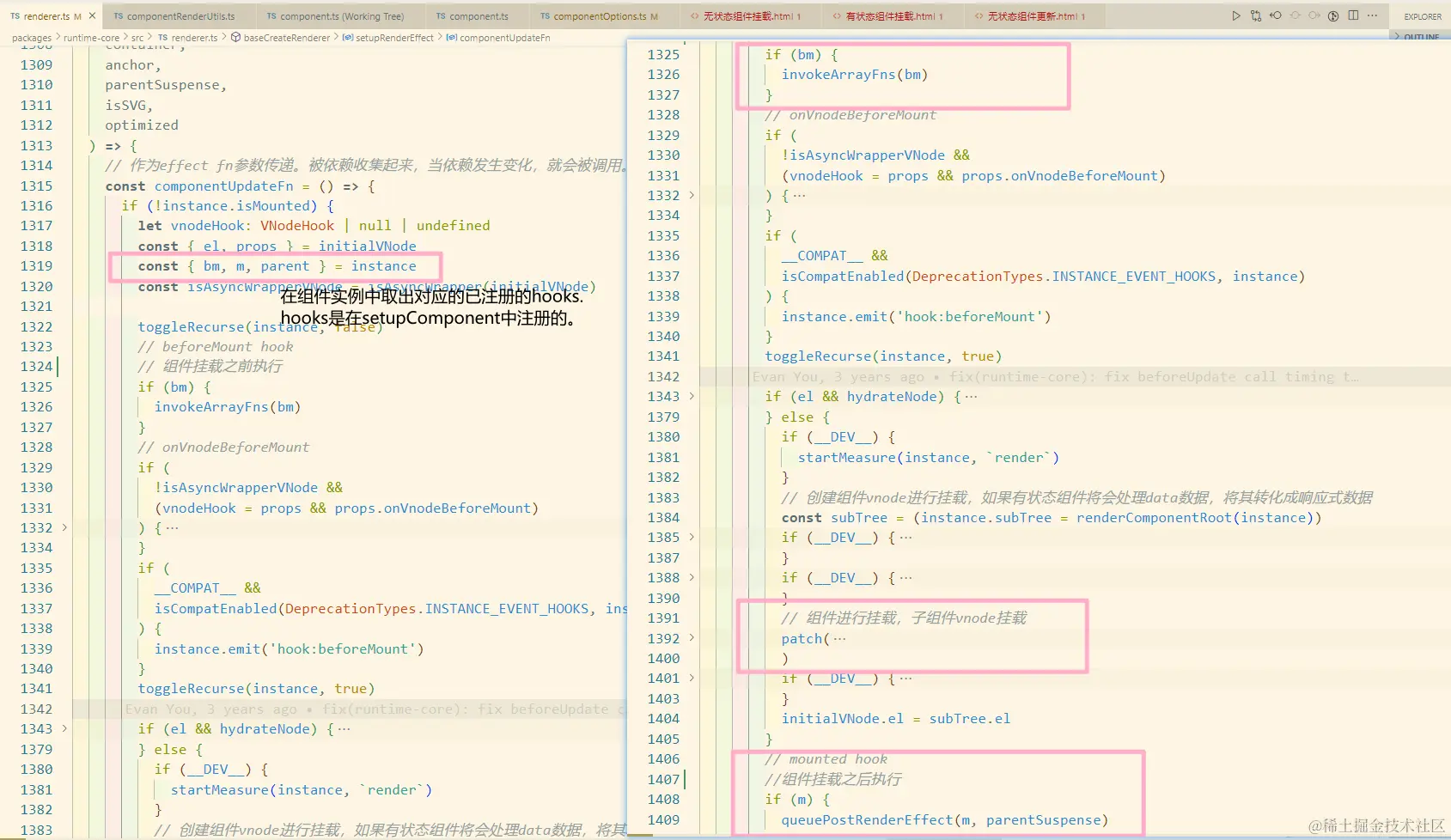Click line number 1407 in right pane
1451x840 pixels.
click(663, 779)
